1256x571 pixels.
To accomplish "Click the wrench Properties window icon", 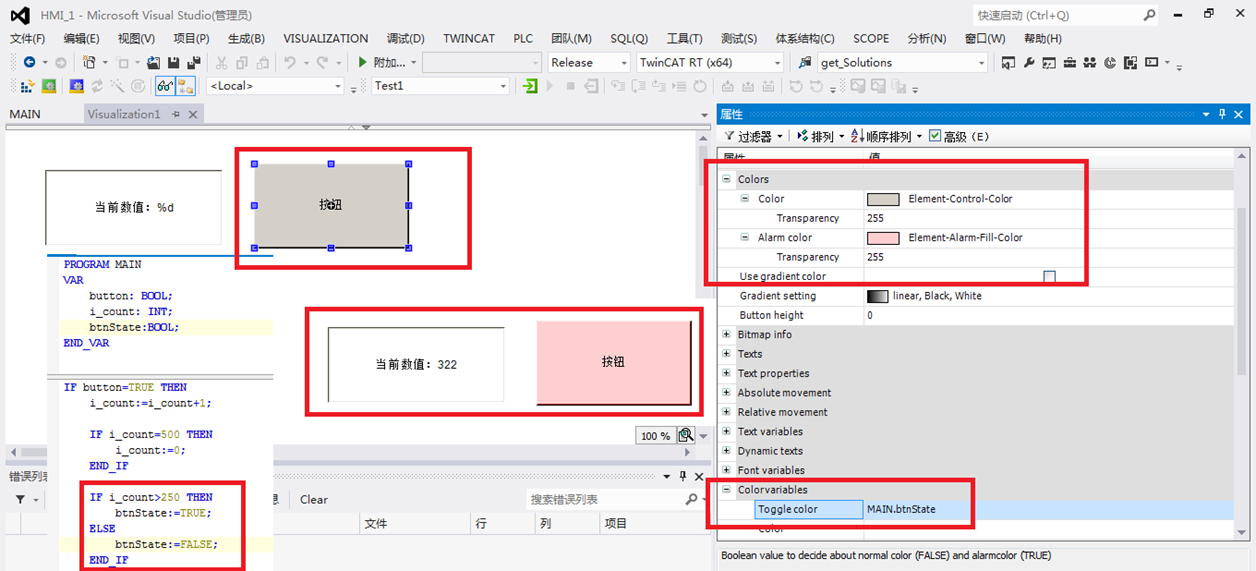I will coord(1028,62).
